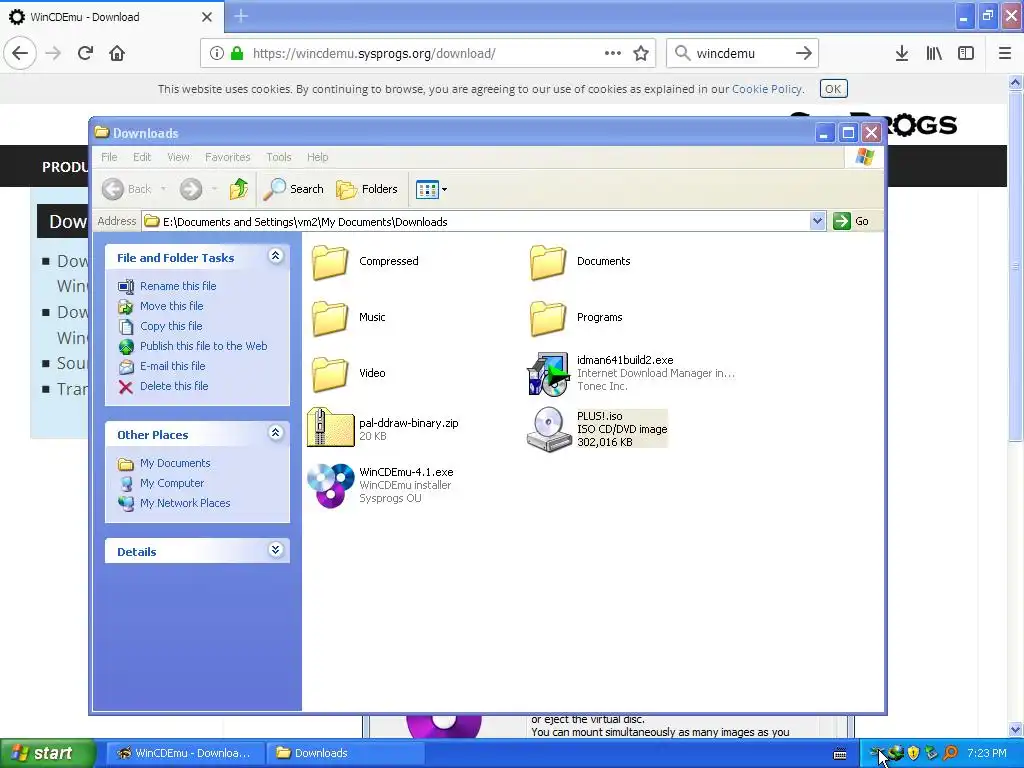Click the Explorer address path field
Viewport: 1024px width, 768px height.
tap(477, 221)
